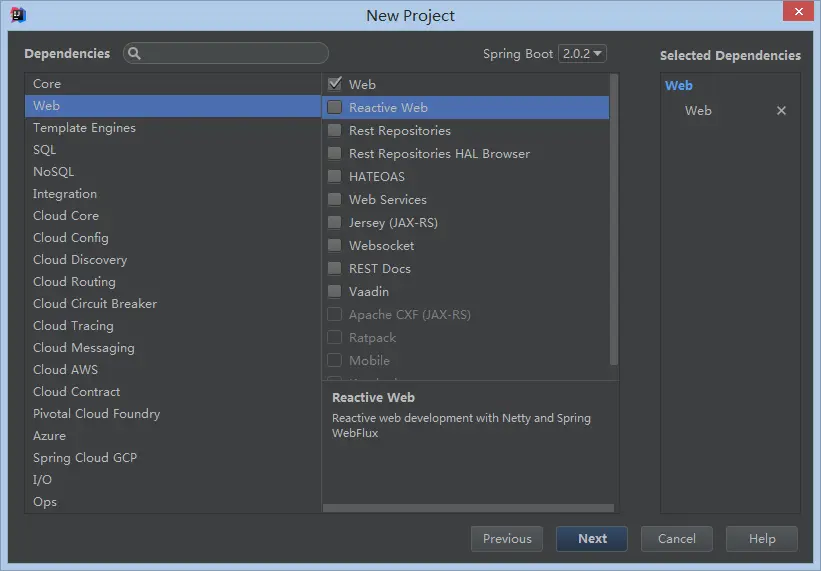Image resolution: width=821 pixels, height=571 pixels.
Task: Open the Azure category
Action: 173,435
